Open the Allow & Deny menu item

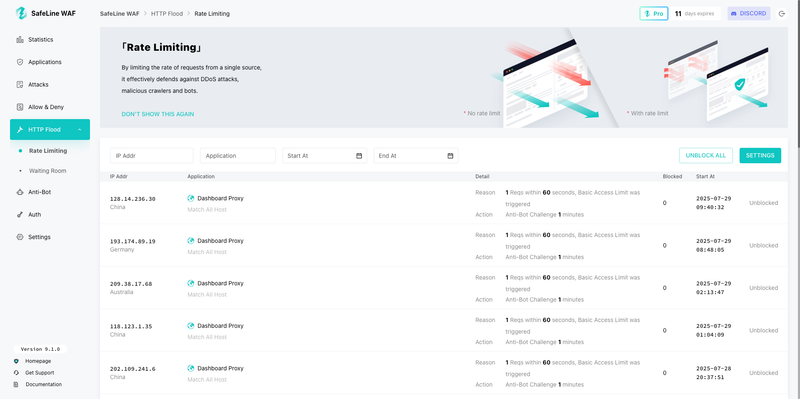[50, 107]
